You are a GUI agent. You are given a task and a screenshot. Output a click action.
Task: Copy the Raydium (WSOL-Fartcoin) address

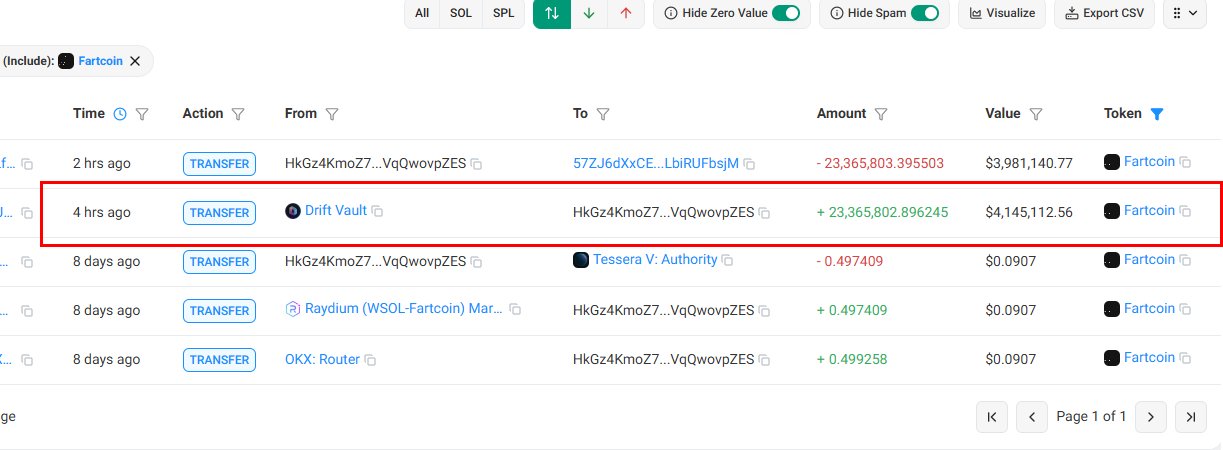point(515,310)
